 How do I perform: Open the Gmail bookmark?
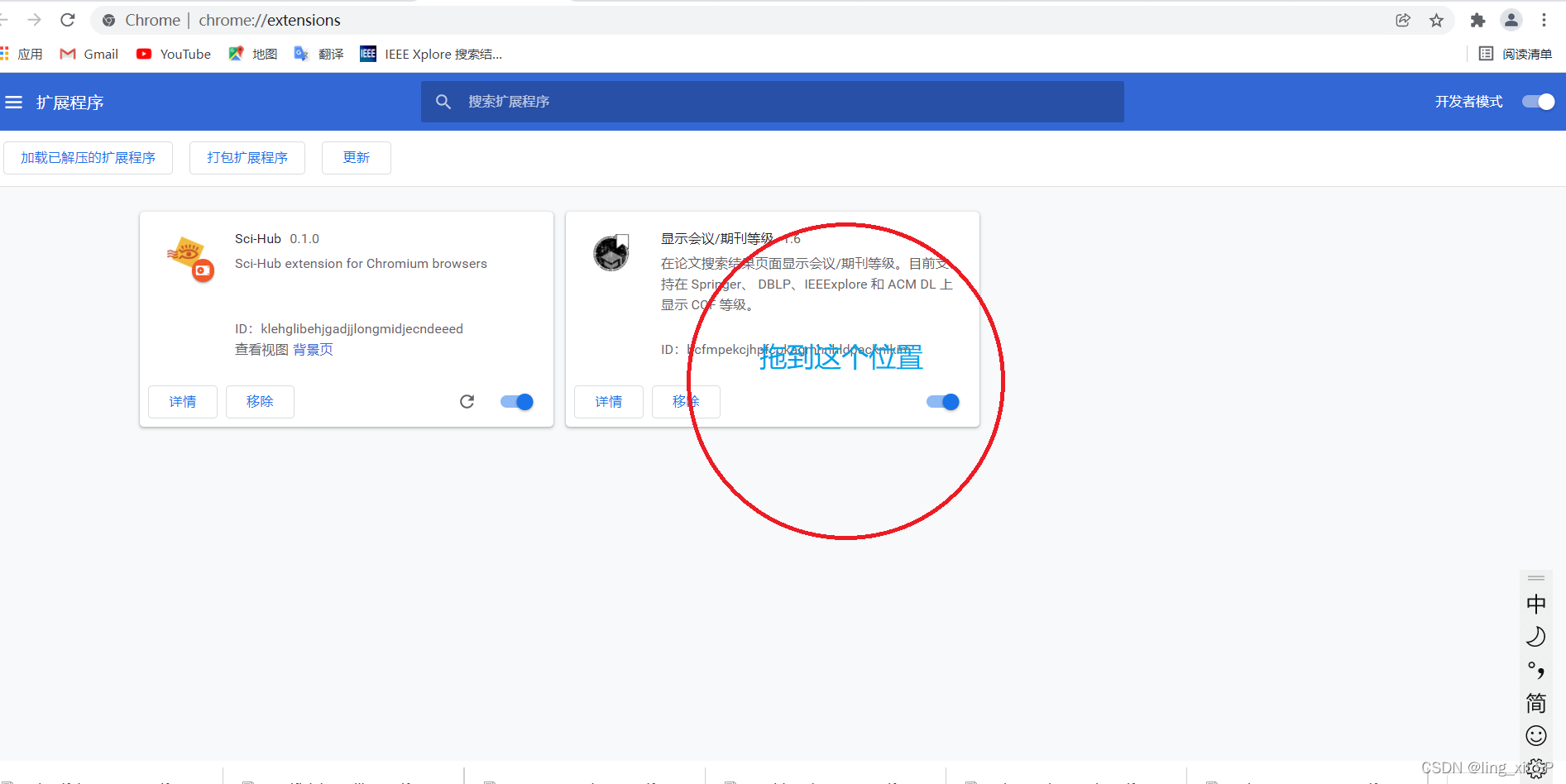(x=89, y=54)
